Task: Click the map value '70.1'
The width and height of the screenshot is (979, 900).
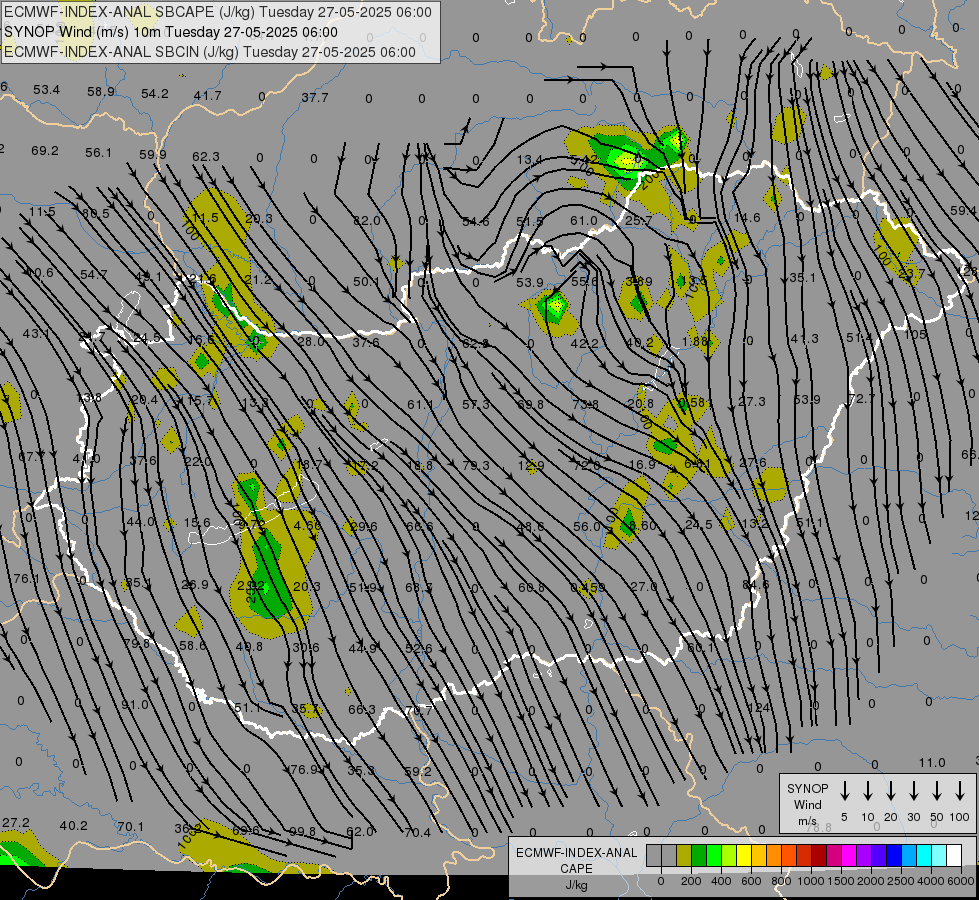Action: [x=130, y=827]
